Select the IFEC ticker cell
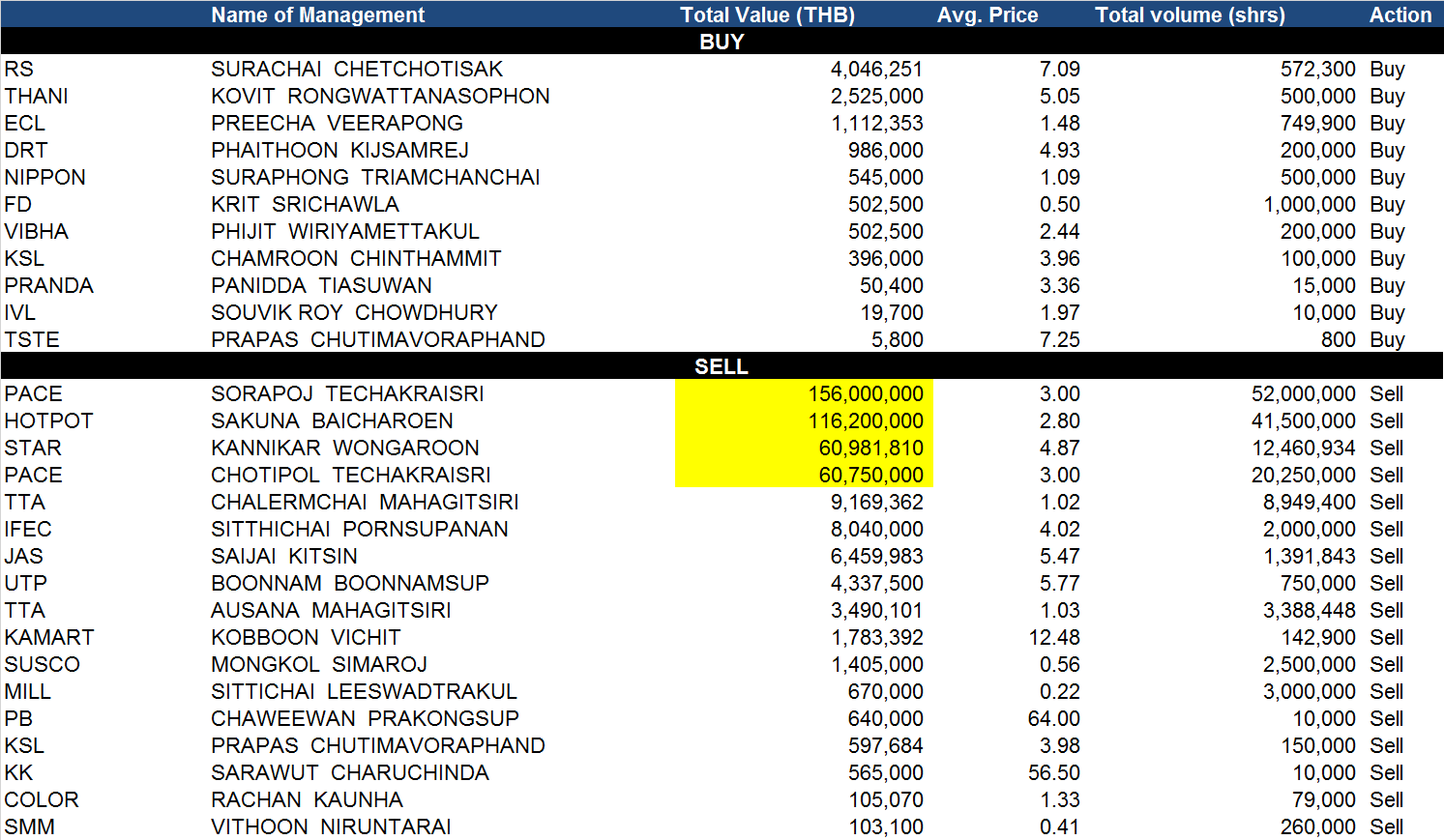The height and width of the screenshot is (840, 1444). (x=28, y=529)
